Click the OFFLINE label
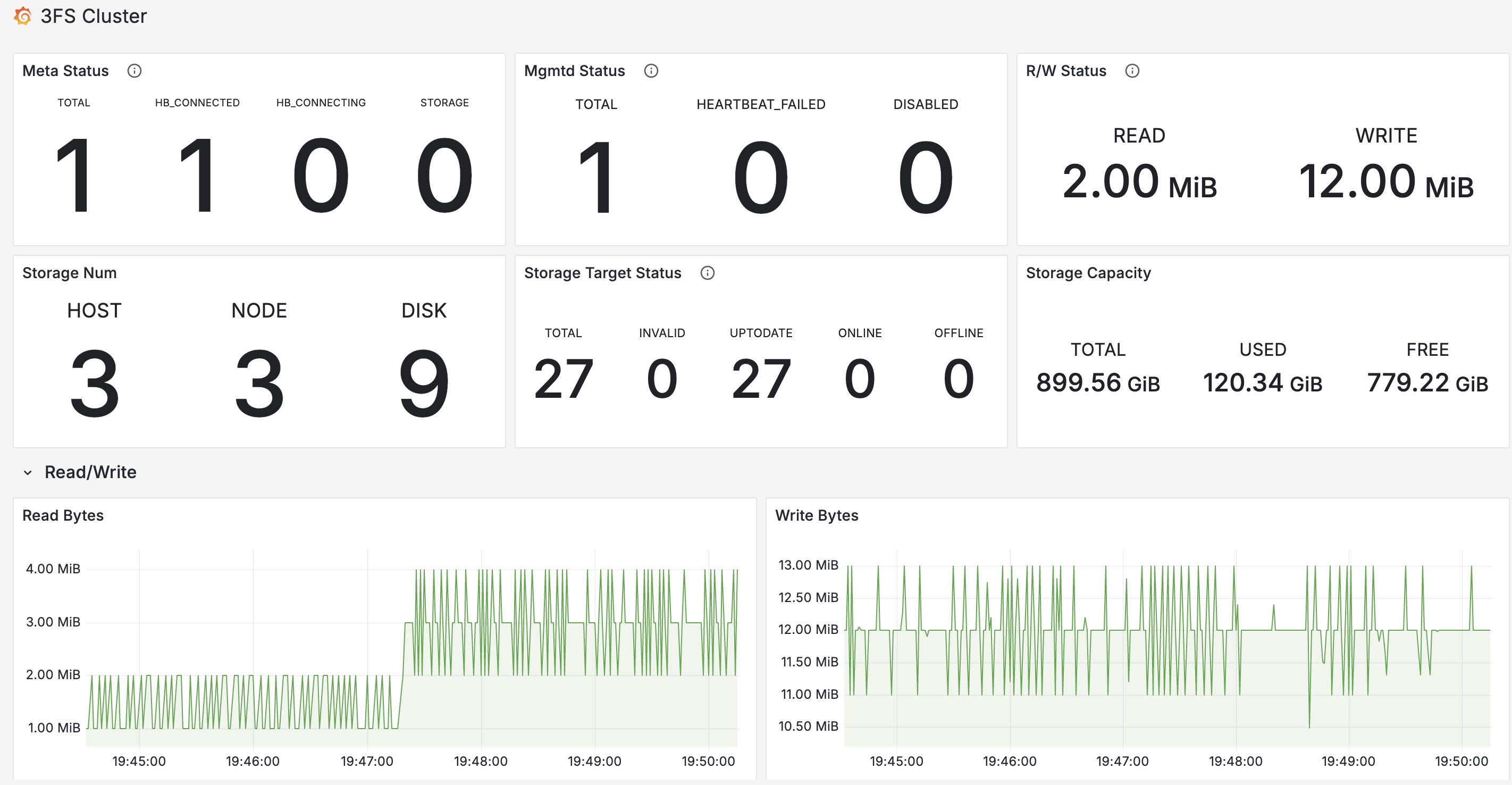The image size is (1512, 785). point(959,333)
